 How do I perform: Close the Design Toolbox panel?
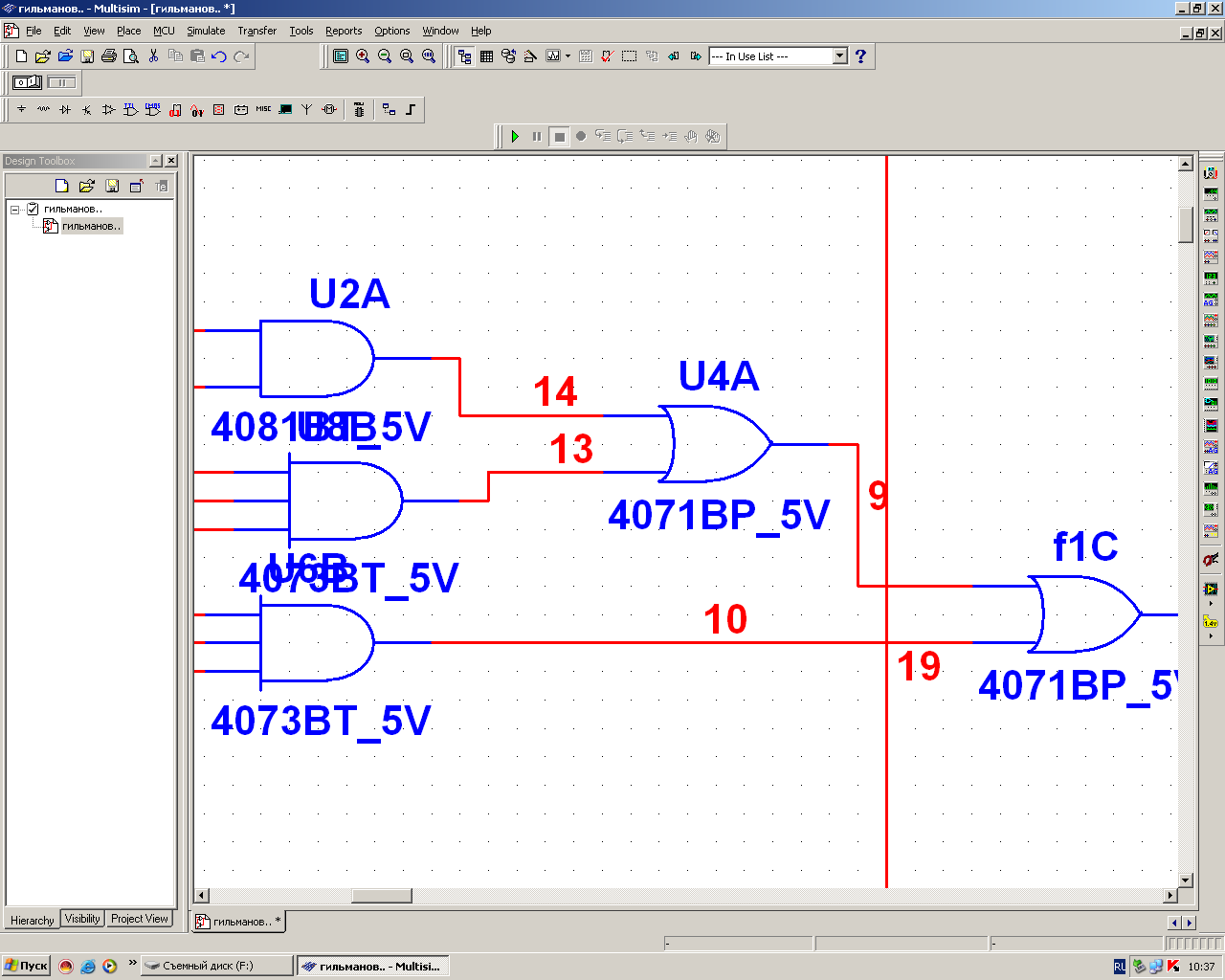tap(171, 161)
